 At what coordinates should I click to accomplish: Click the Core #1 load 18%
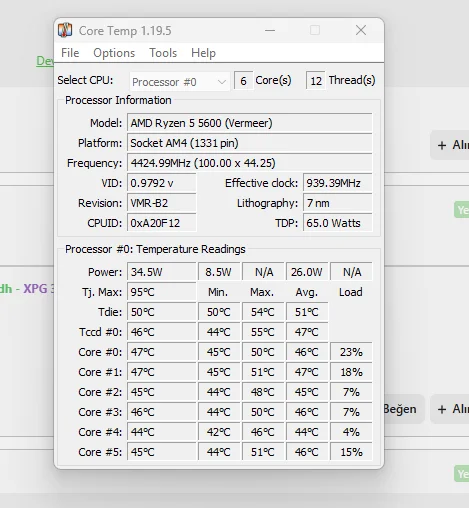point(351,372)
